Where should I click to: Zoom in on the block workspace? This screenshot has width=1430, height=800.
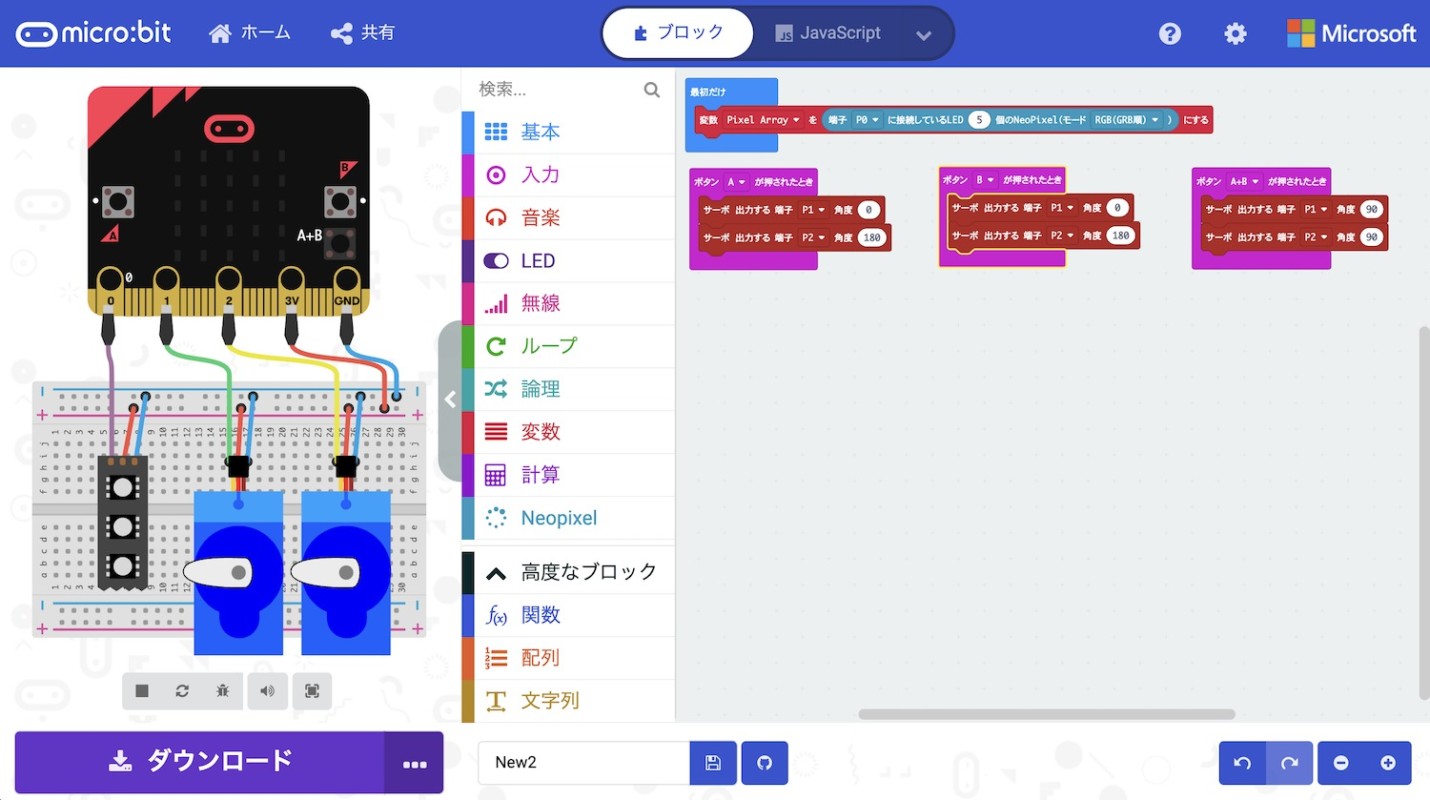(1389, 762)
